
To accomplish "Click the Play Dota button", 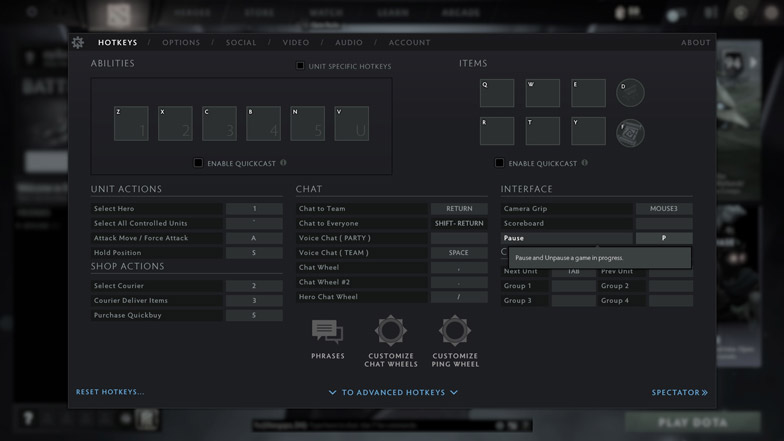I will coord(692,422).
